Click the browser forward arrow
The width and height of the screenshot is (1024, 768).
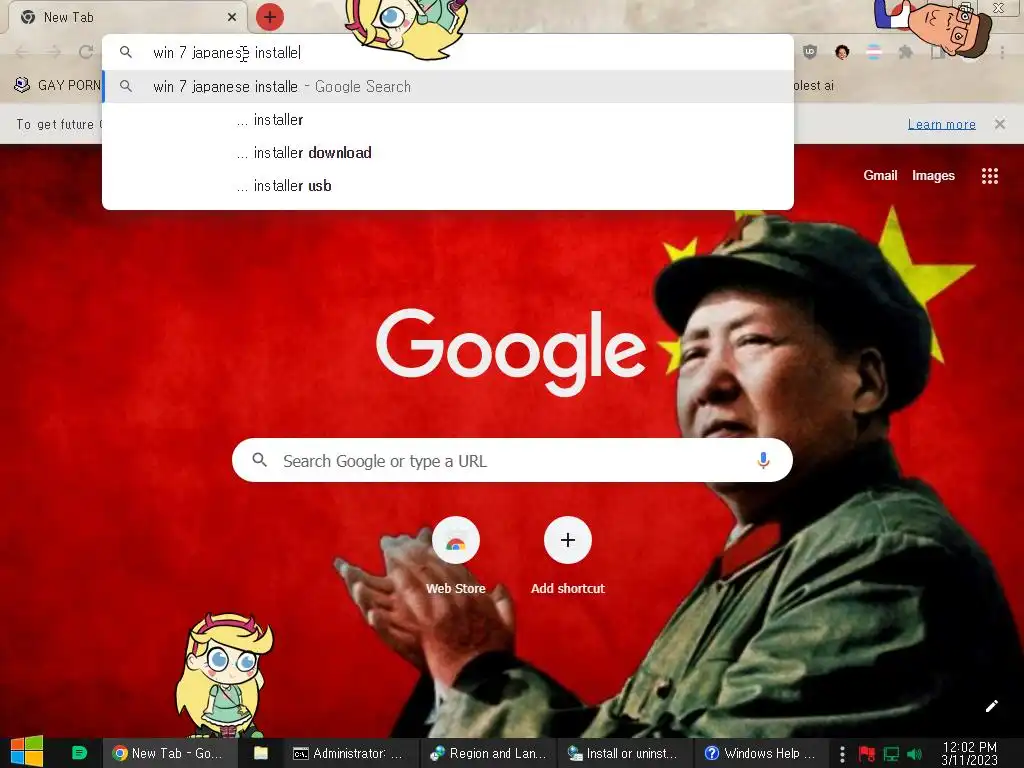[54, 52]
